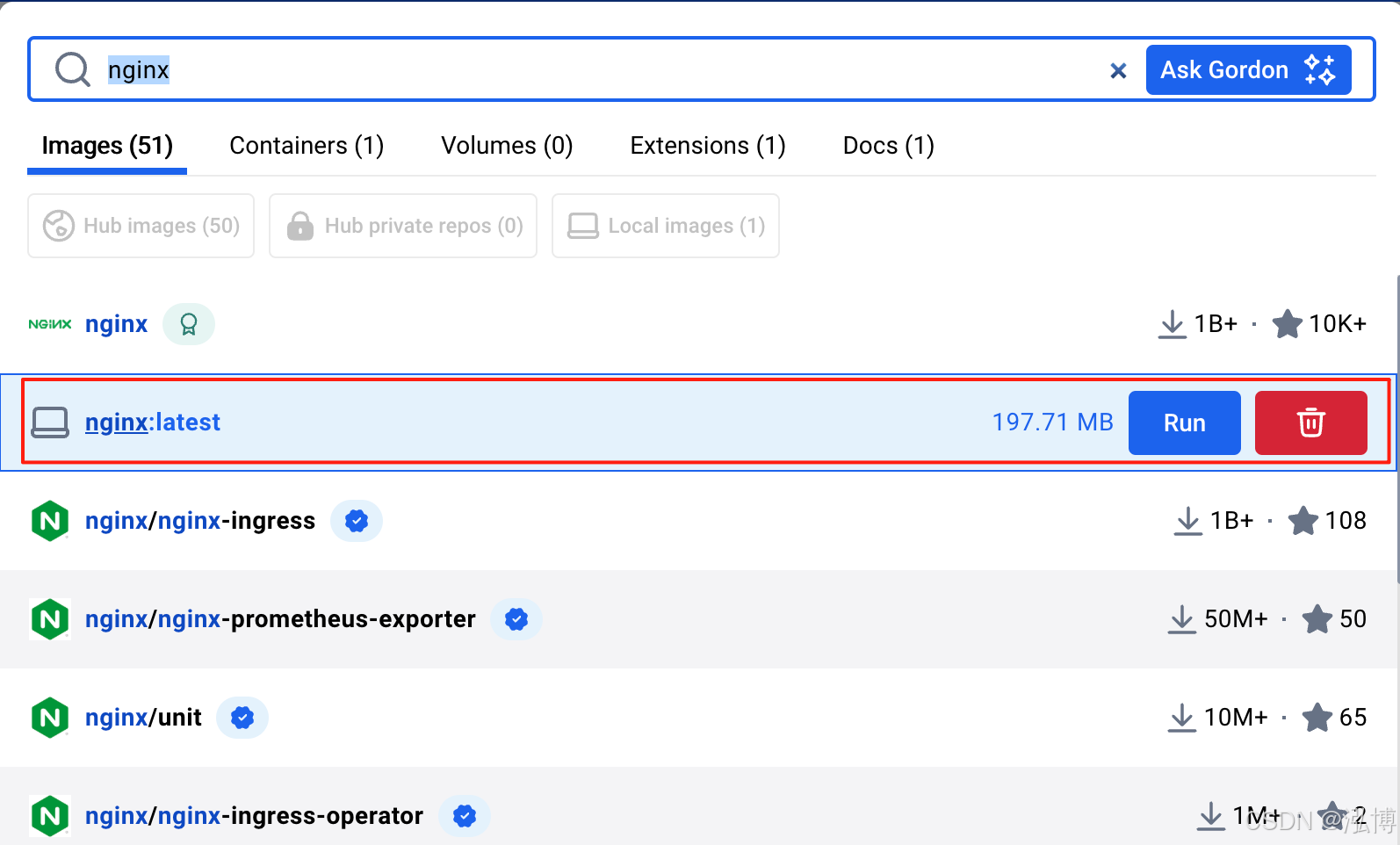Open the nginx/nginx-ingress-operator result
Viewport: 1400px width, 845px height.
tap(254, 816)
